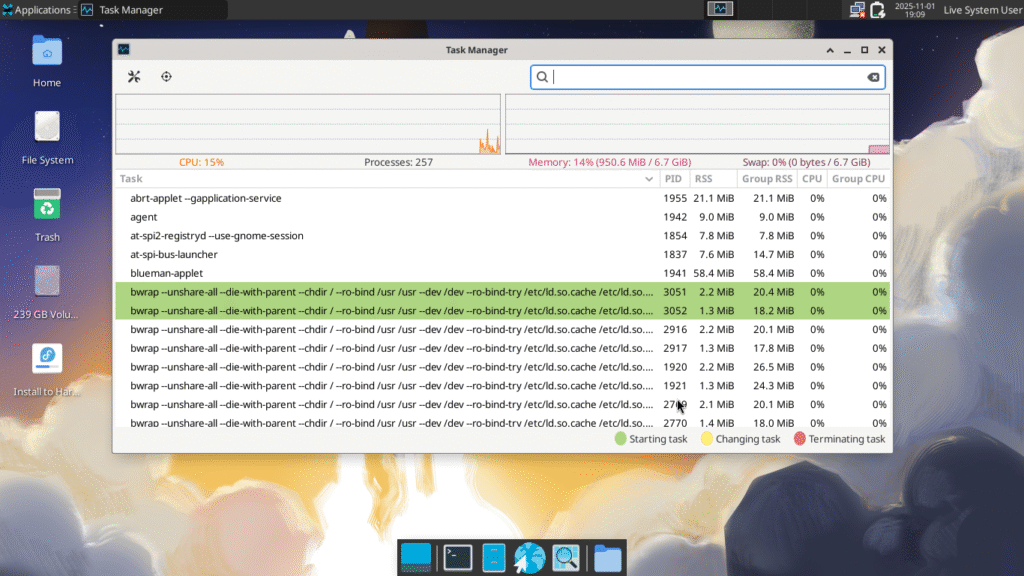Image resolution: width=1024 pixels, height=576 pixels.
Task: Open the Applications menu
Action: click(36, 10)
